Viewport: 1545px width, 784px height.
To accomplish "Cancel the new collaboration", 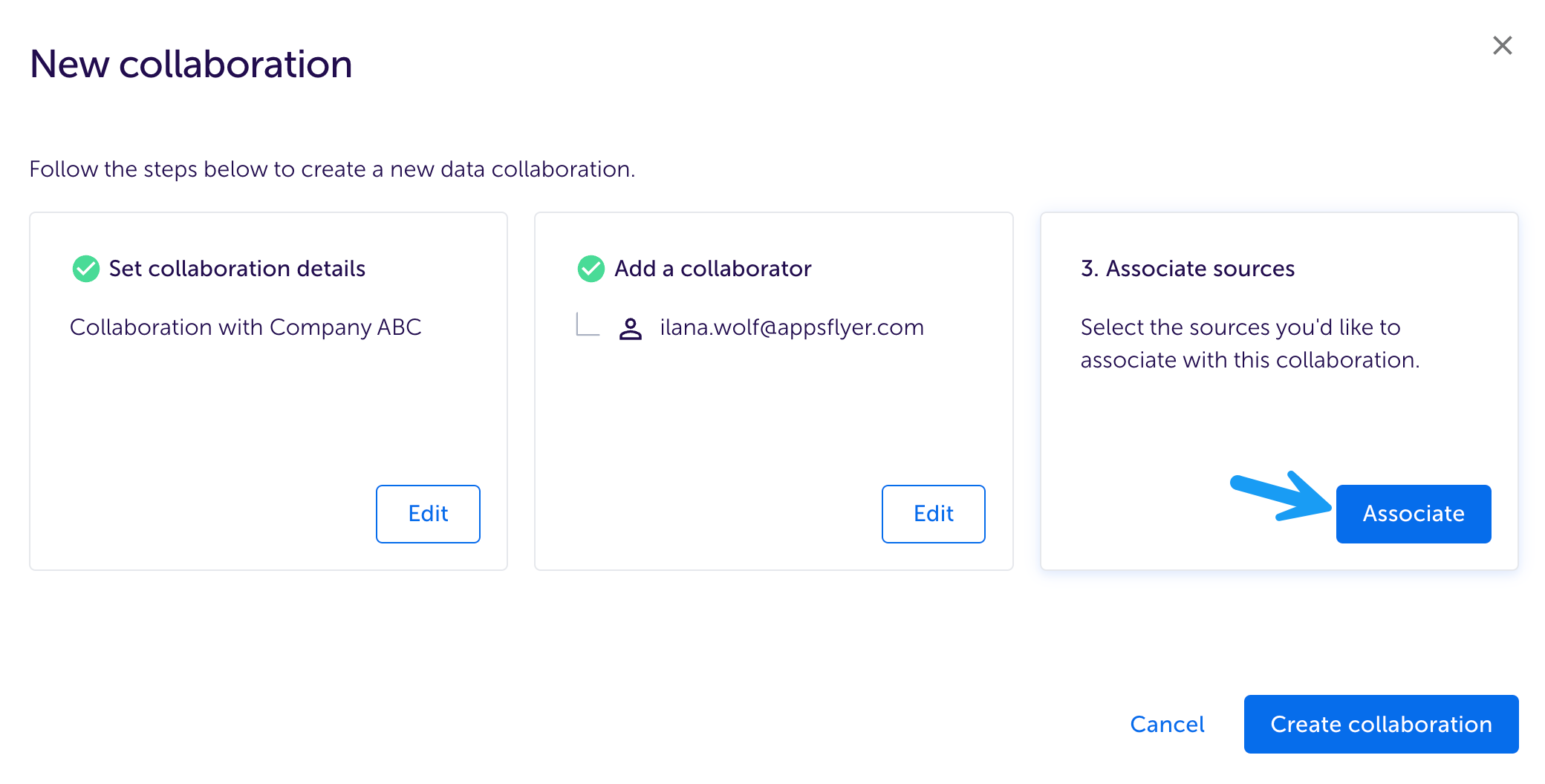I will (1167, 724).
